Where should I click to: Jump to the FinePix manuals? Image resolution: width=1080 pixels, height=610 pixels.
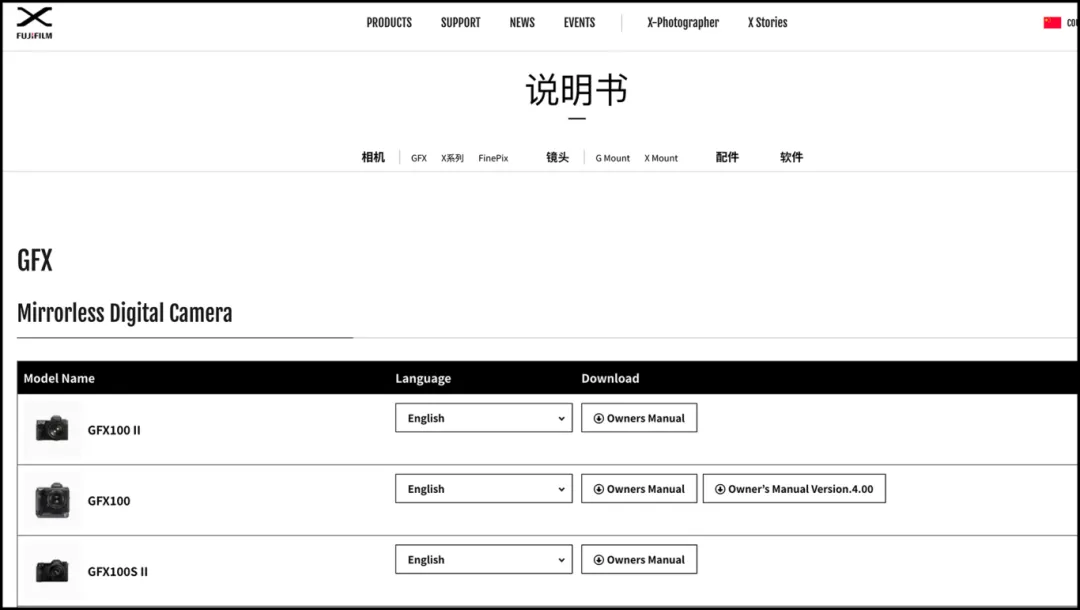(493, 158)
